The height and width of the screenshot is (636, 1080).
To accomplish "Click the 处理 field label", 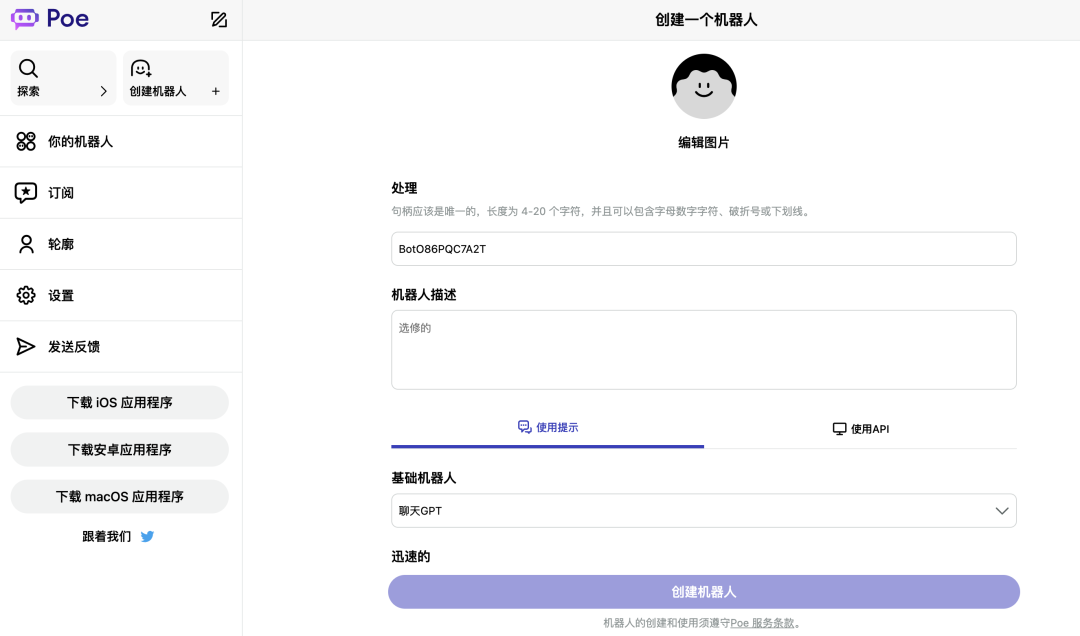I will [404, 188].
